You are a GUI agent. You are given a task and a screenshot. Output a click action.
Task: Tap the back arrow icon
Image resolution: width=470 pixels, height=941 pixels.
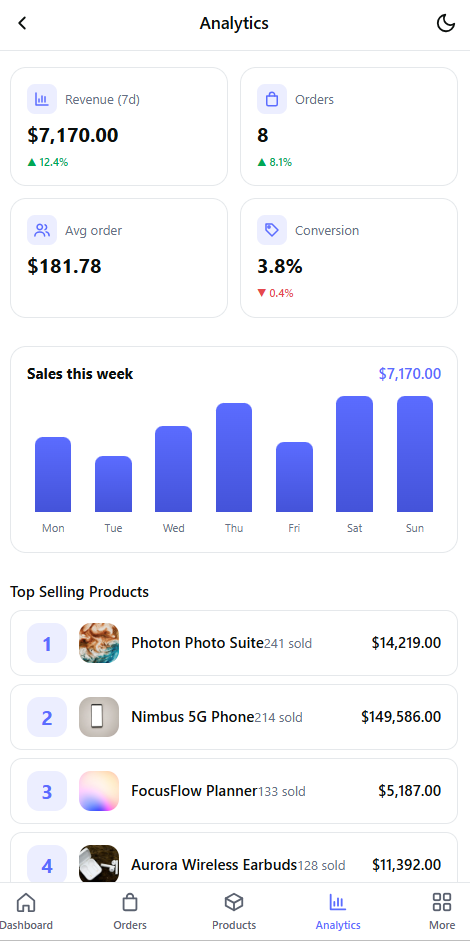tap(22, 23)
